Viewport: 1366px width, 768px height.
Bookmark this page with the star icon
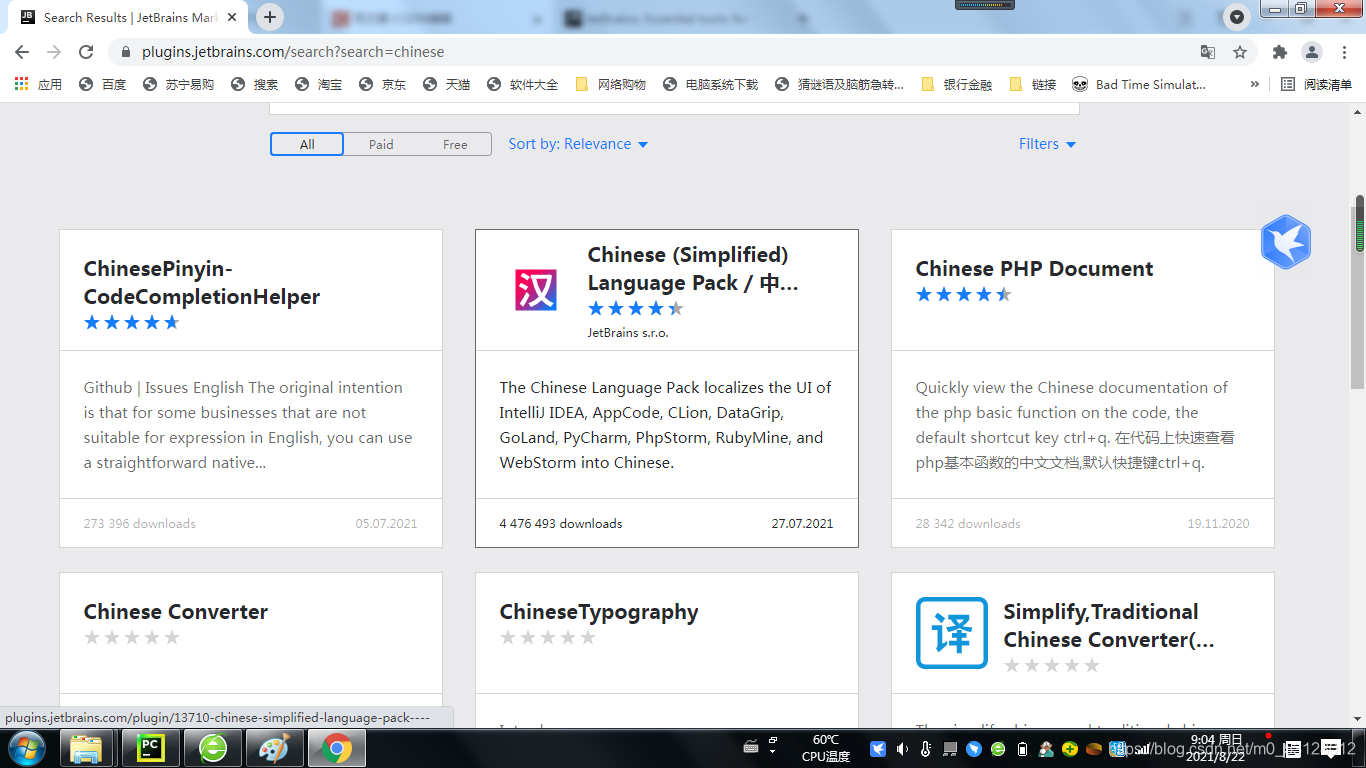(1240, 52)
